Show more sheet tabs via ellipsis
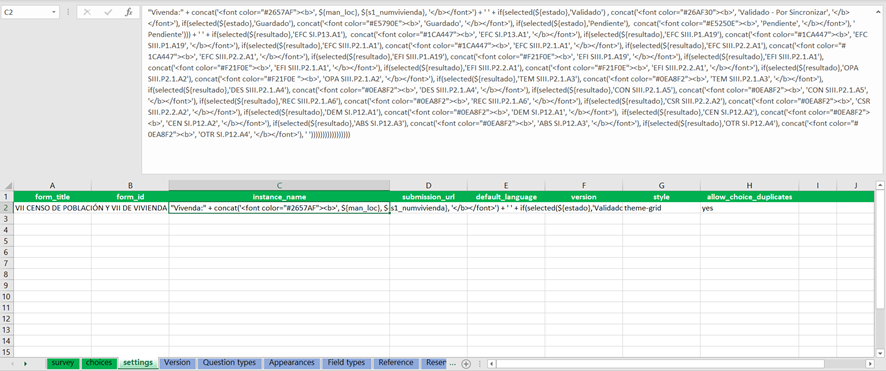 coord(453,364)
